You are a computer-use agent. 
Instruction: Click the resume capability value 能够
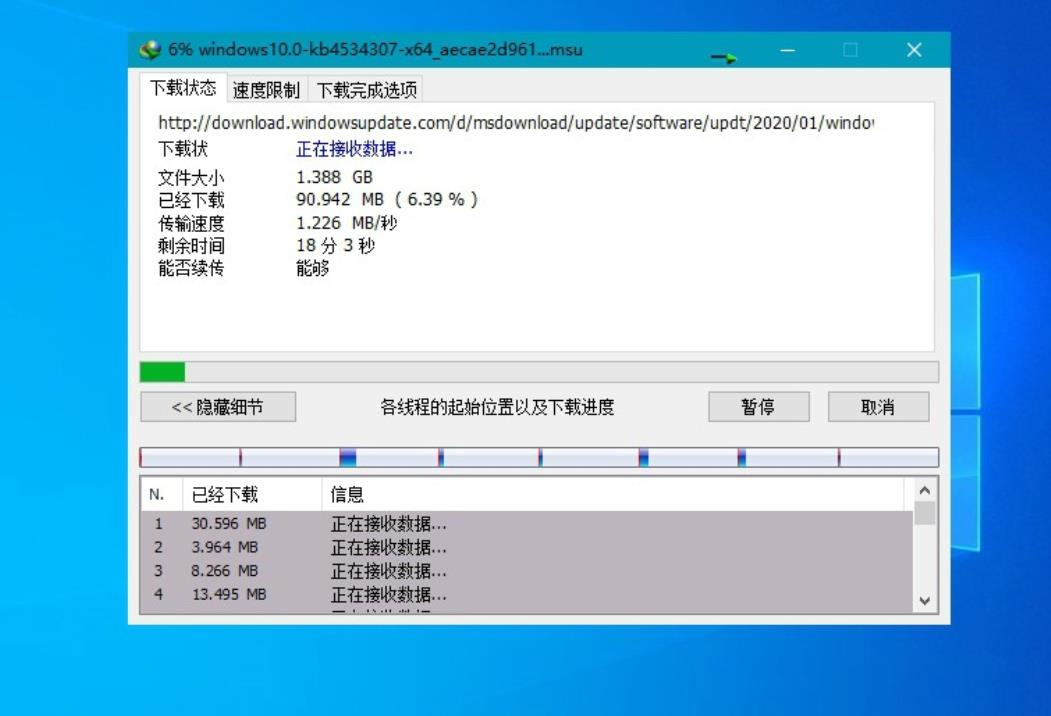coord(313,268)
